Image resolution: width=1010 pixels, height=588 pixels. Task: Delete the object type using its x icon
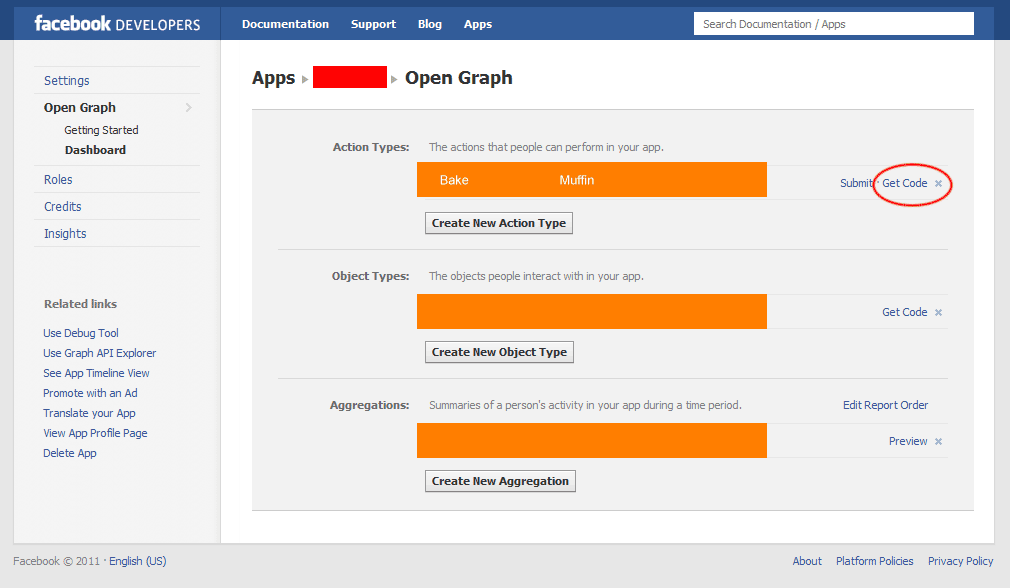click(x=939, y=312)
